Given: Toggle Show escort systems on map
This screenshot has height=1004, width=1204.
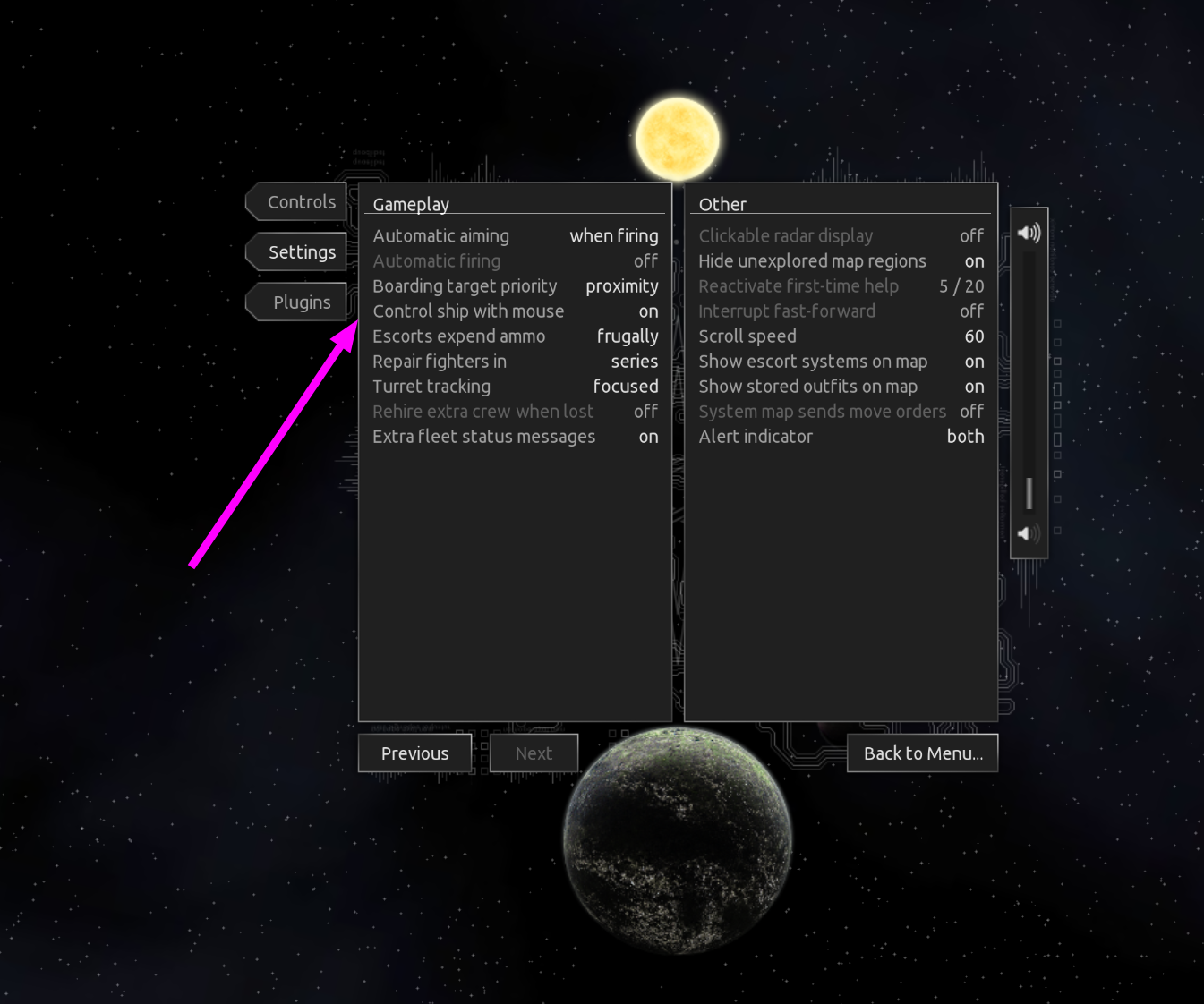Looking at the screenshot, I should 841,361.
